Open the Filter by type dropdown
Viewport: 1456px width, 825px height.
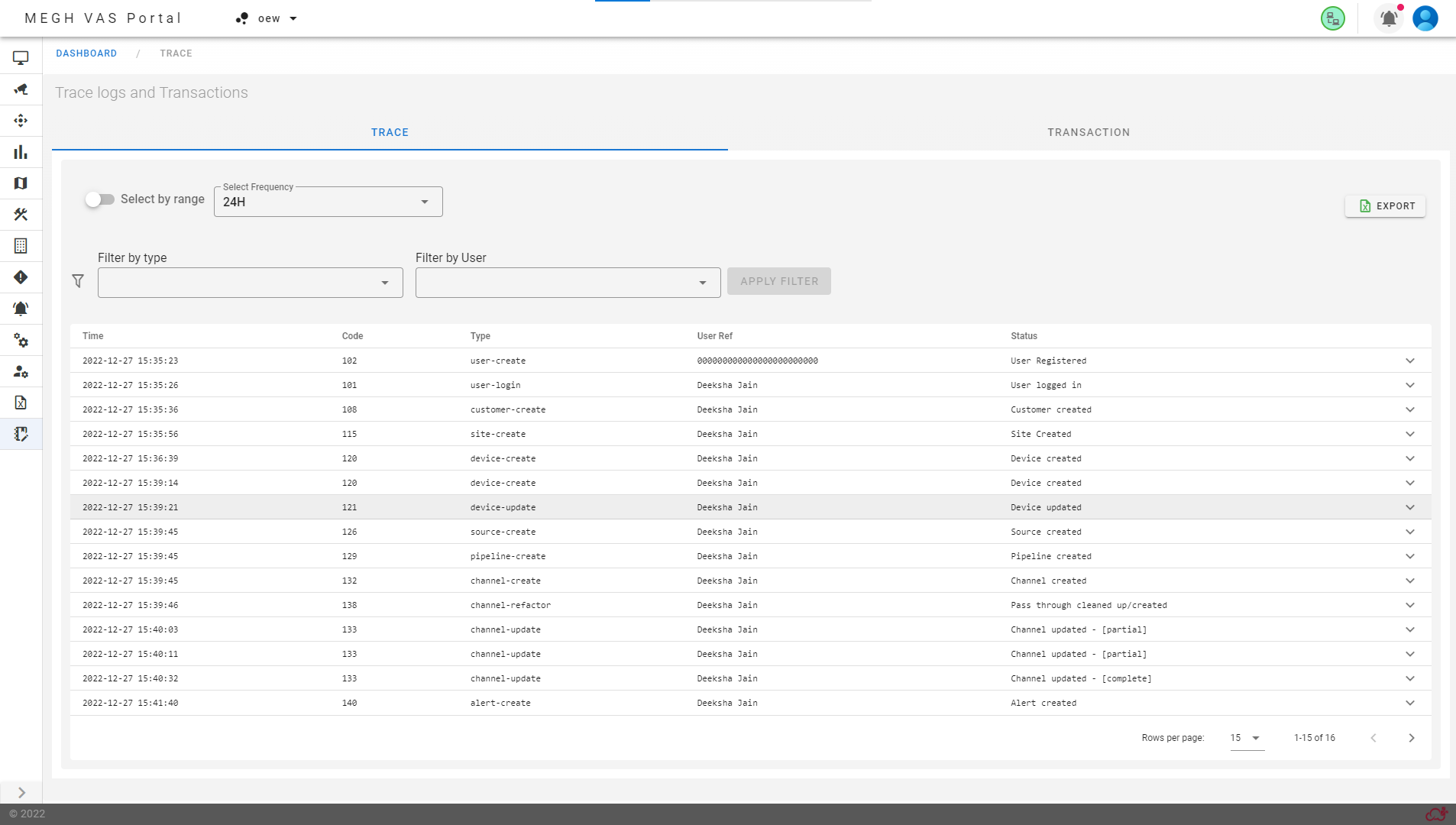250,283
